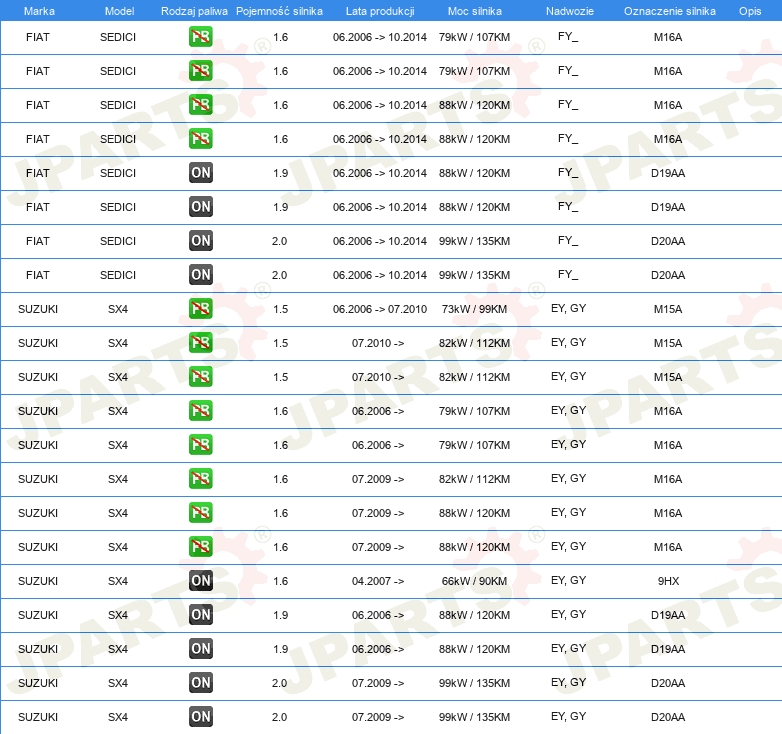
Task: Click the 82kW / 112KM cell in the 07.2009 row
Action: (x=474, y=479)
